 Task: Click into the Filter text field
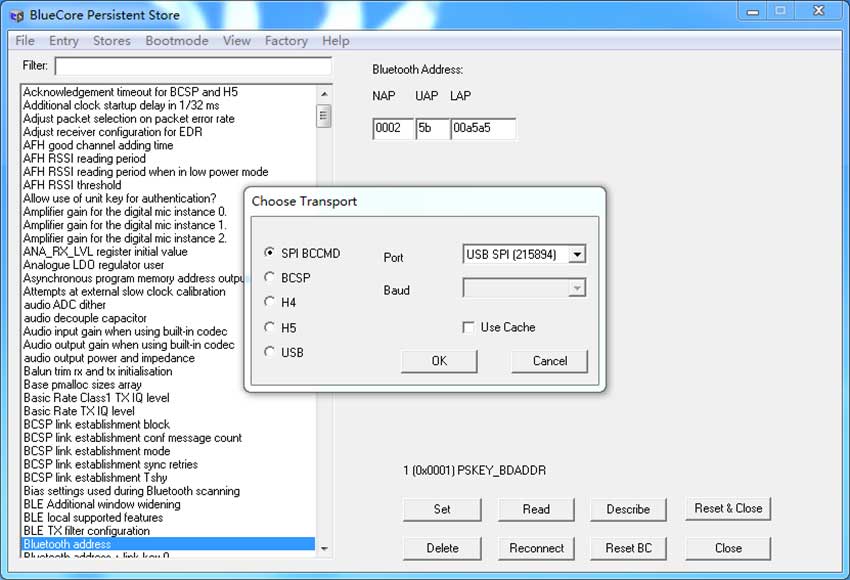[x=193, y=66]
